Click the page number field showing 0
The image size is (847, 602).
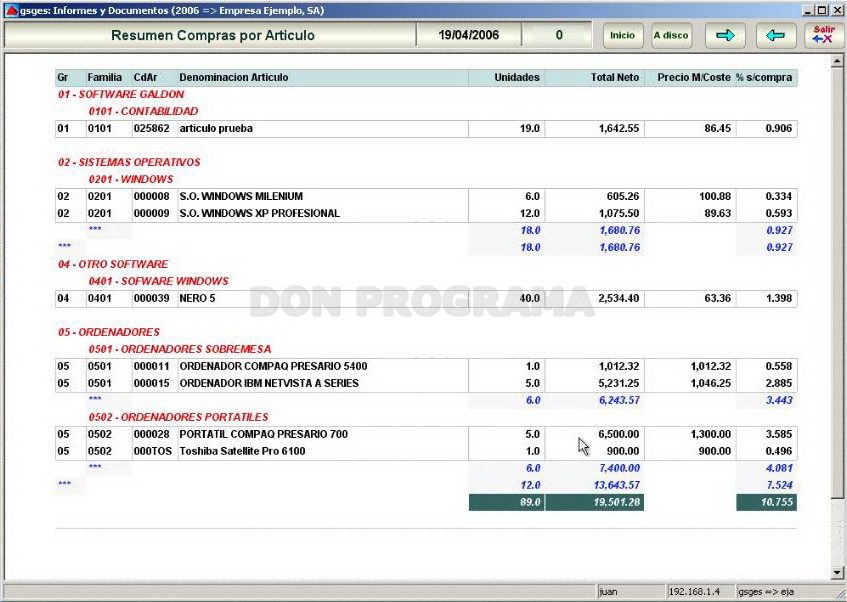pyautogui.click(x=559, y=36)
